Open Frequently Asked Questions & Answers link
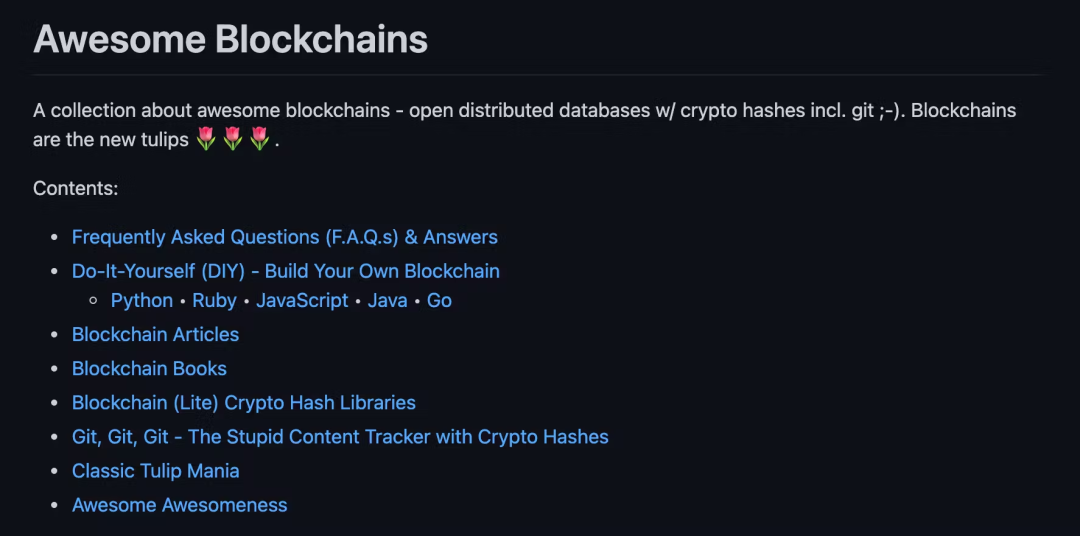 (284, 237)
